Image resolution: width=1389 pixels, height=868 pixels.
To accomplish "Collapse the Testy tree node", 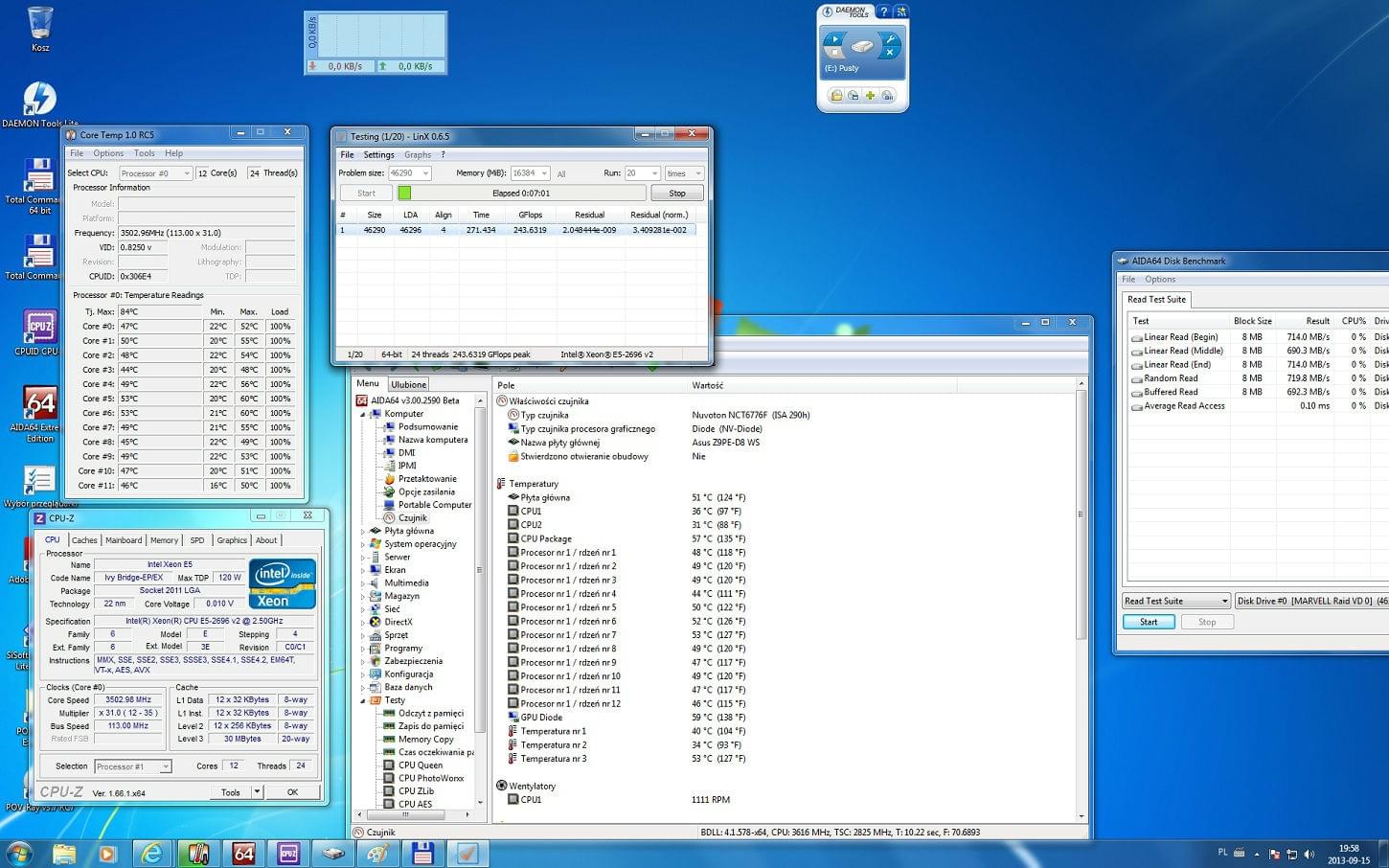I will coord(363,700).
